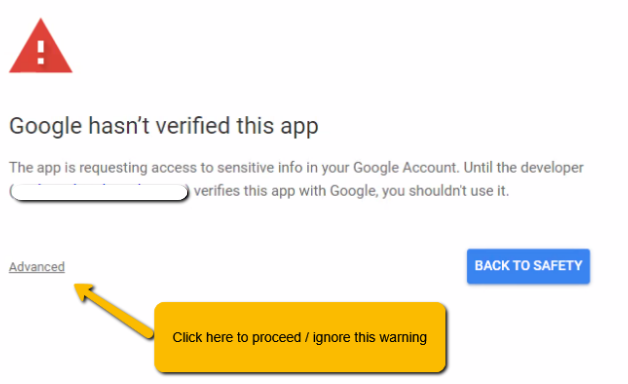628x384 pixels.
Task: Click the yellow callout annotation box
Action: [300, 337]
